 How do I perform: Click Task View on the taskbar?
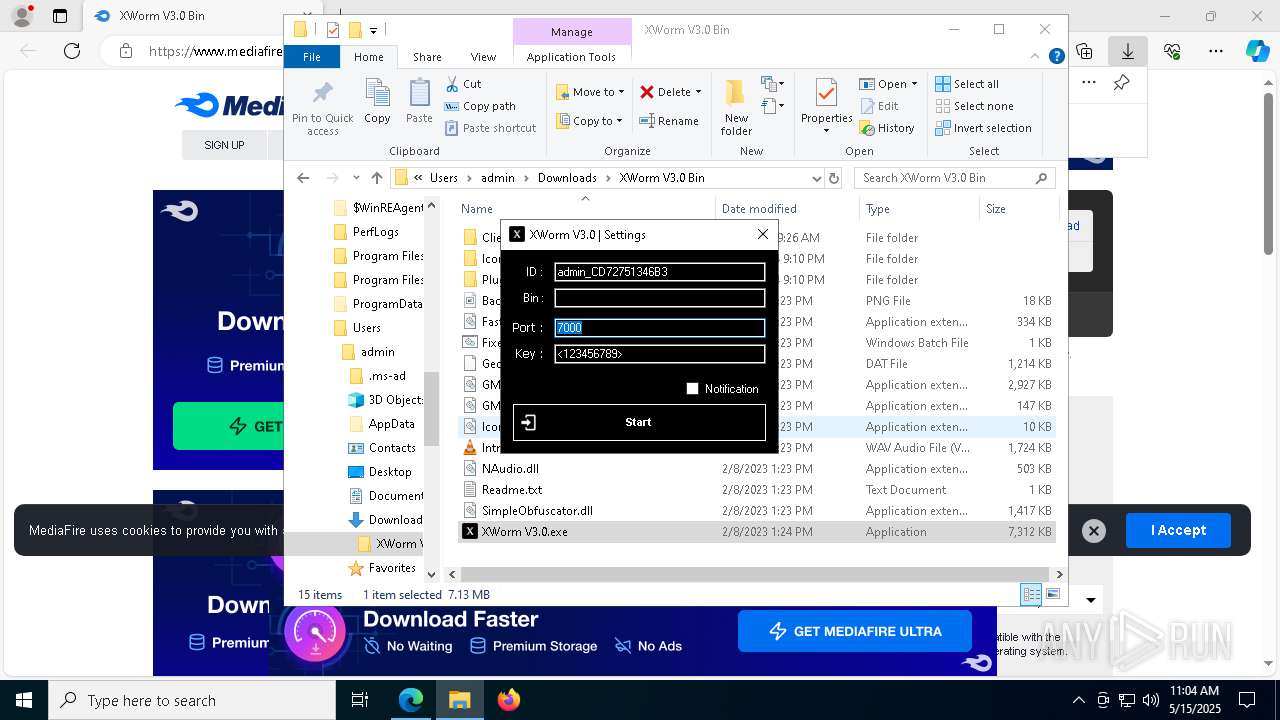pos(361,700)
